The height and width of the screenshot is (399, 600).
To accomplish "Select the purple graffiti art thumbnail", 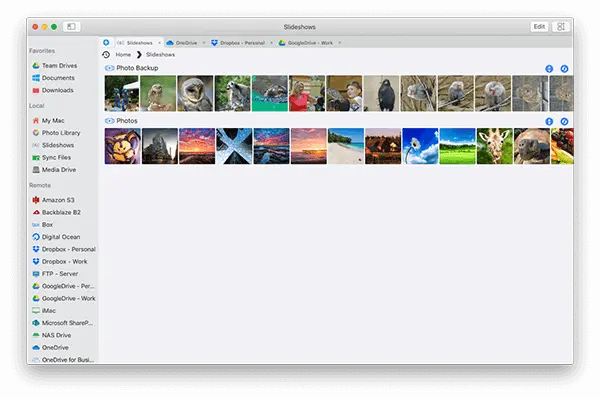I will coord(122,146).
